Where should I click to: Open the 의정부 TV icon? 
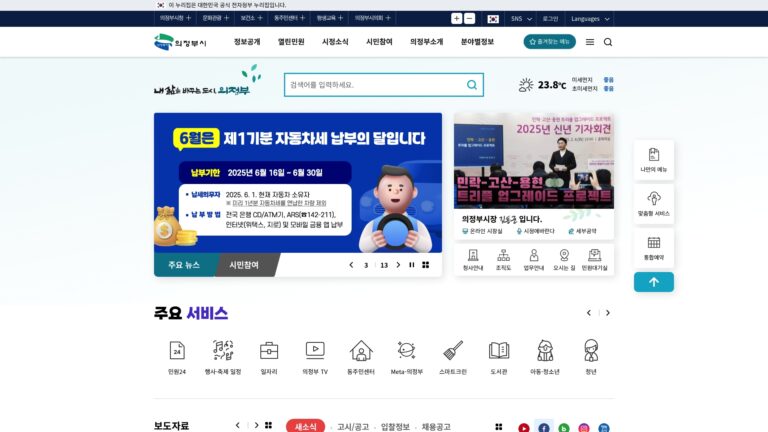[x=315, y=350]
